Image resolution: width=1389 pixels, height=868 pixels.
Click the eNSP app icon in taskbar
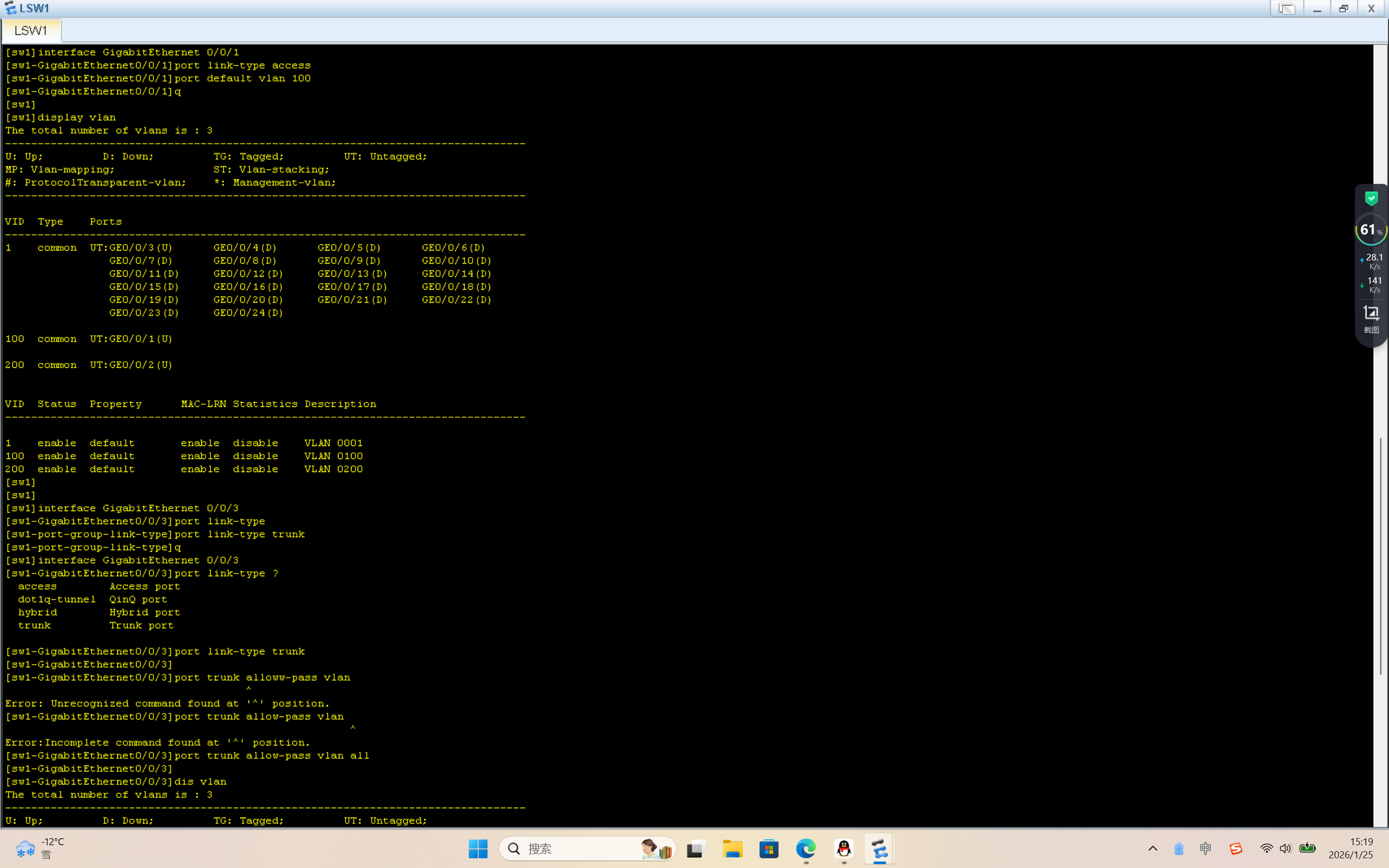pos(880,848)
